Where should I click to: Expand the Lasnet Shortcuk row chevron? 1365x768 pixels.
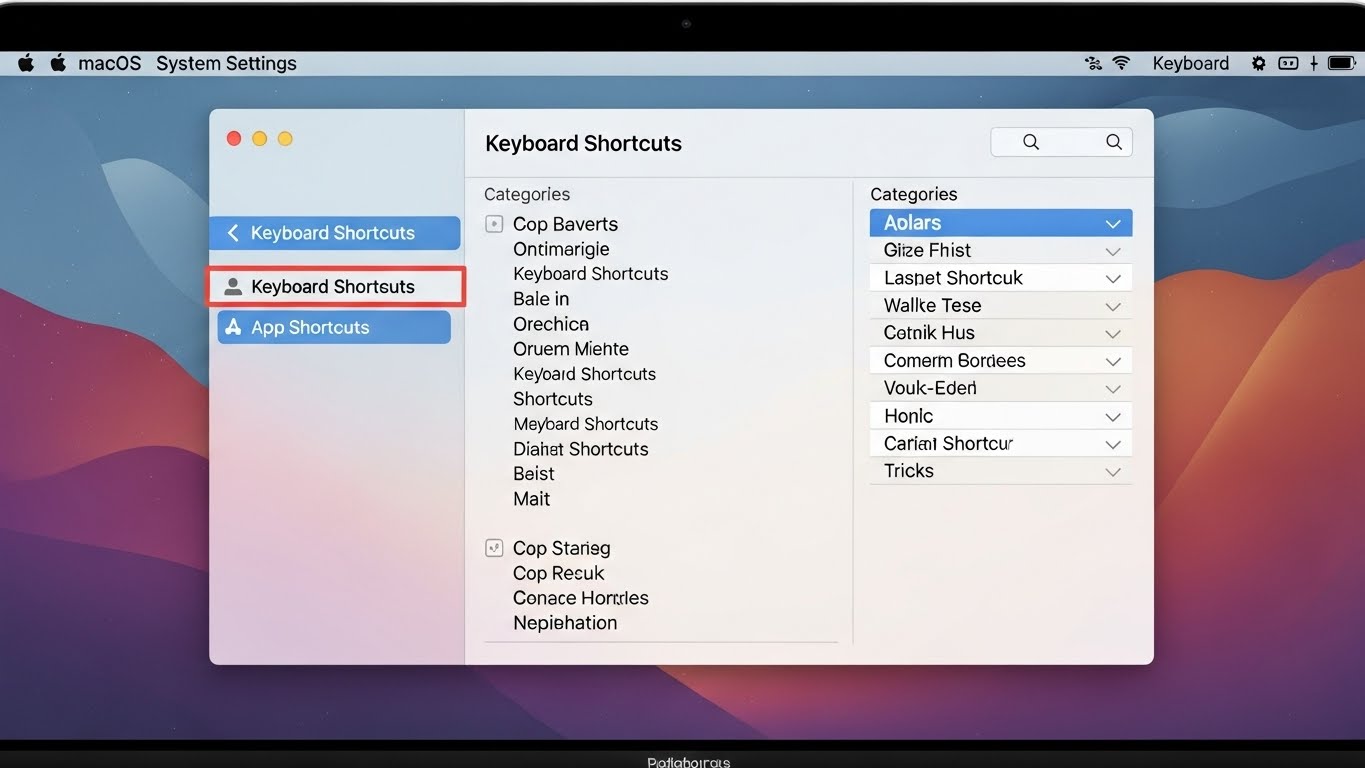(x=1112, y=279)
